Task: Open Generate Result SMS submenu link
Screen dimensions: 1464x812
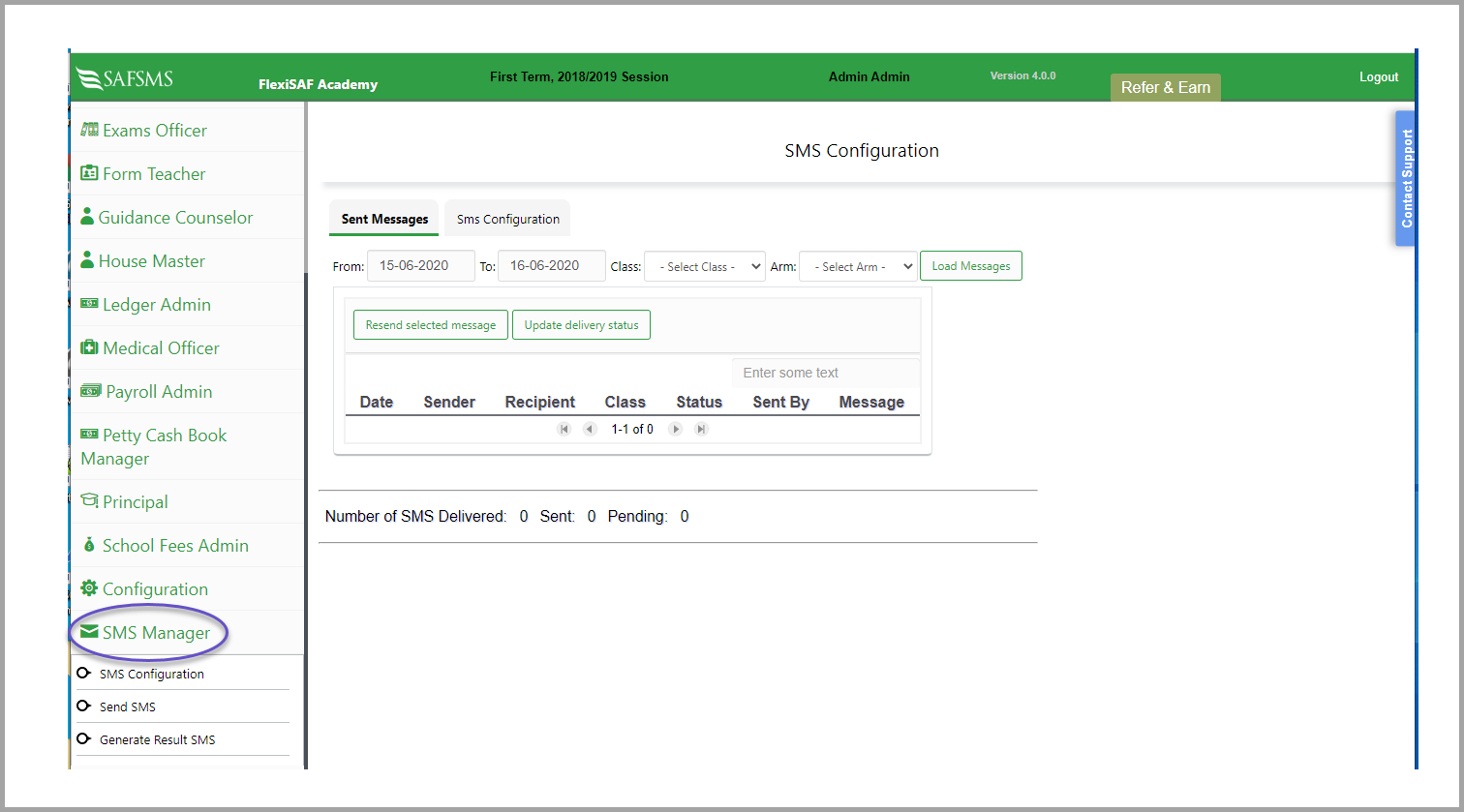Action: [x=158, y=739]
